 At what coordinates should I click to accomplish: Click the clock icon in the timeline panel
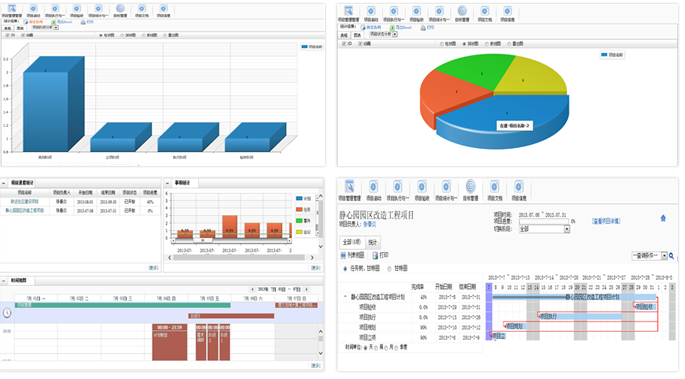coord(7,313)
